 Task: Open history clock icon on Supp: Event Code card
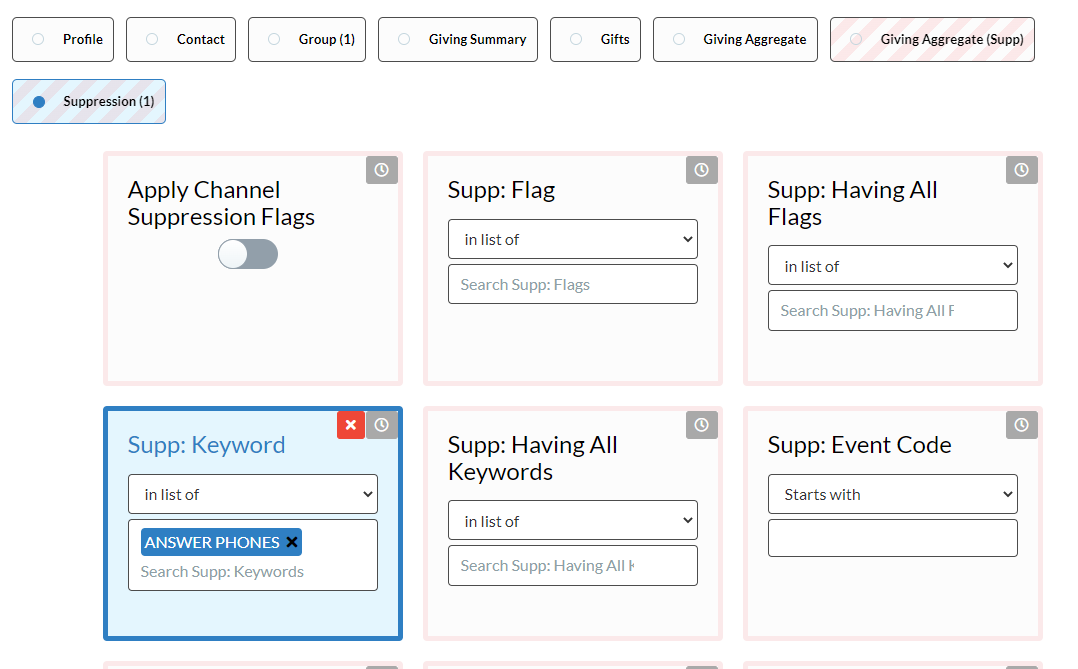click(1022, 425)
